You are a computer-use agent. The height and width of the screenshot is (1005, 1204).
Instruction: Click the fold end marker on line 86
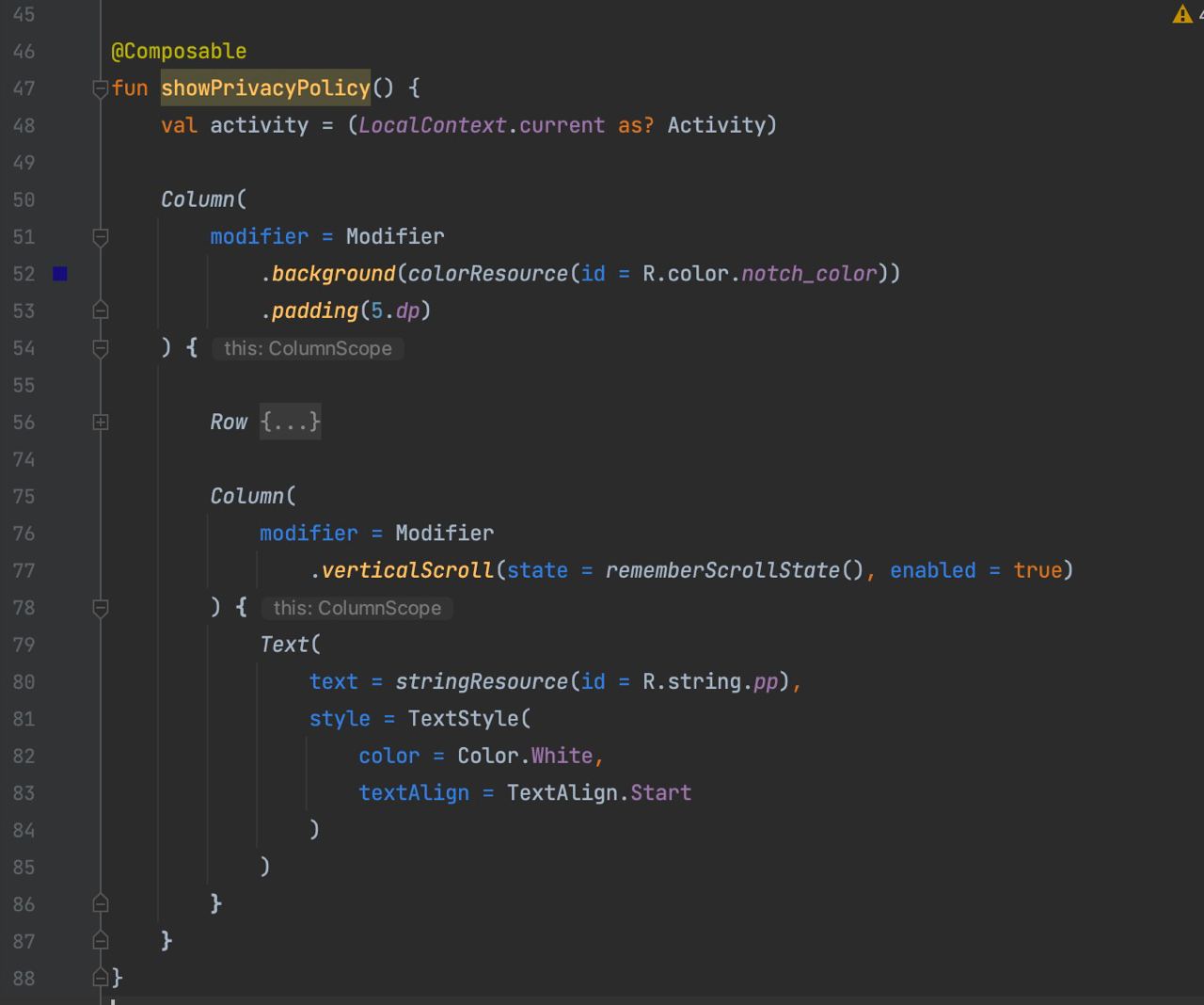click(101, 904)
